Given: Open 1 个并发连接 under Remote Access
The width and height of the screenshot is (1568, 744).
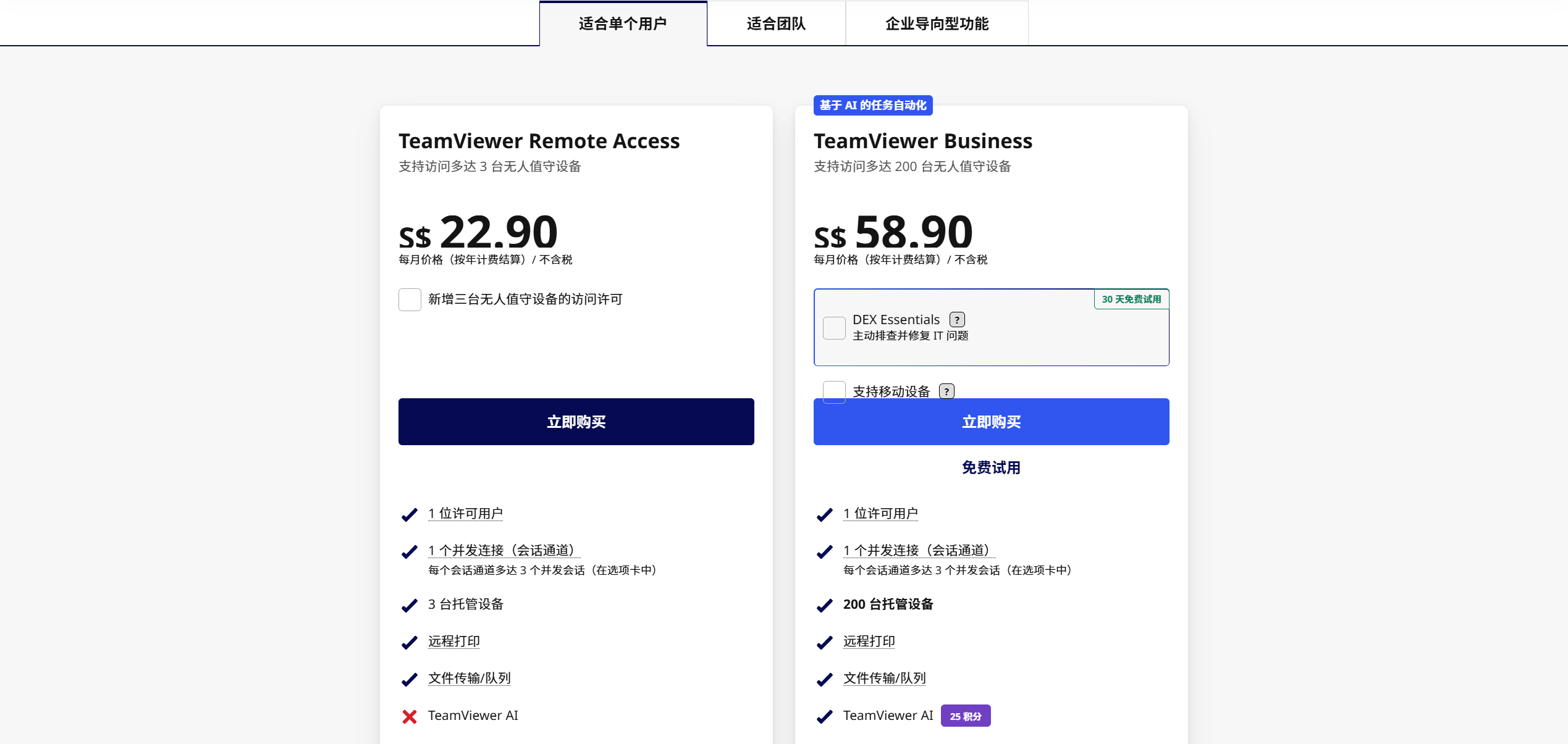Looking at the screenshot, I should (504, 550).
